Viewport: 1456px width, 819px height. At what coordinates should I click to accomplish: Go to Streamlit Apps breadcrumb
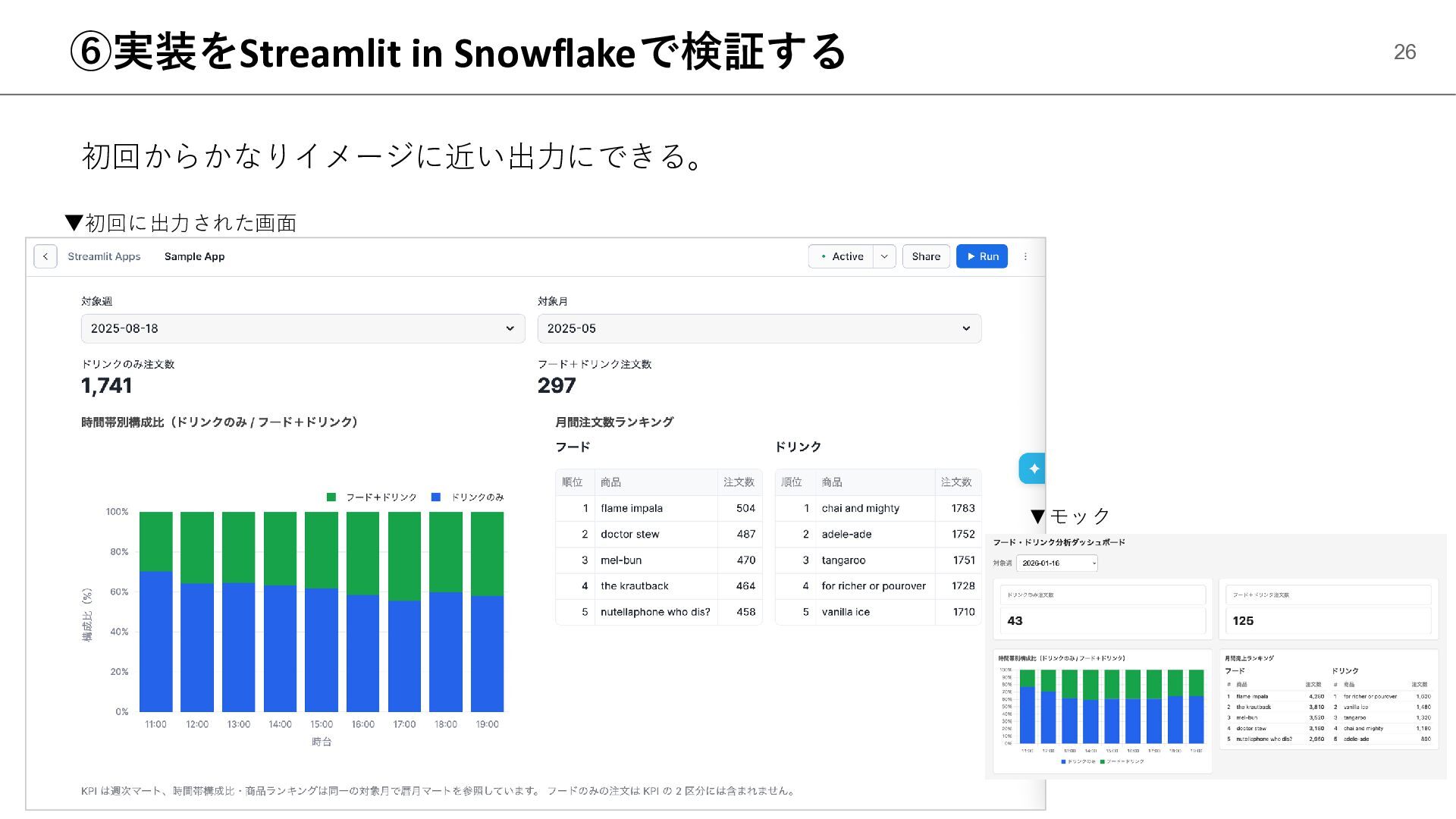(x=104, y=256)
